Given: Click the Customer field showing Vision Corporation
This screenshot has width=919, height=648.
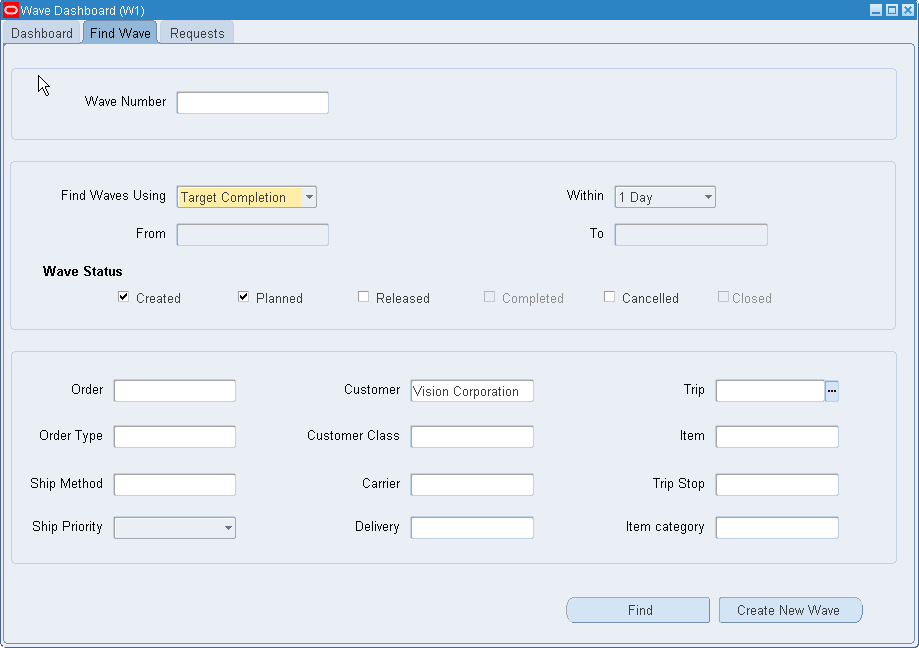Looking at the screenshot, I should point(472,391).
